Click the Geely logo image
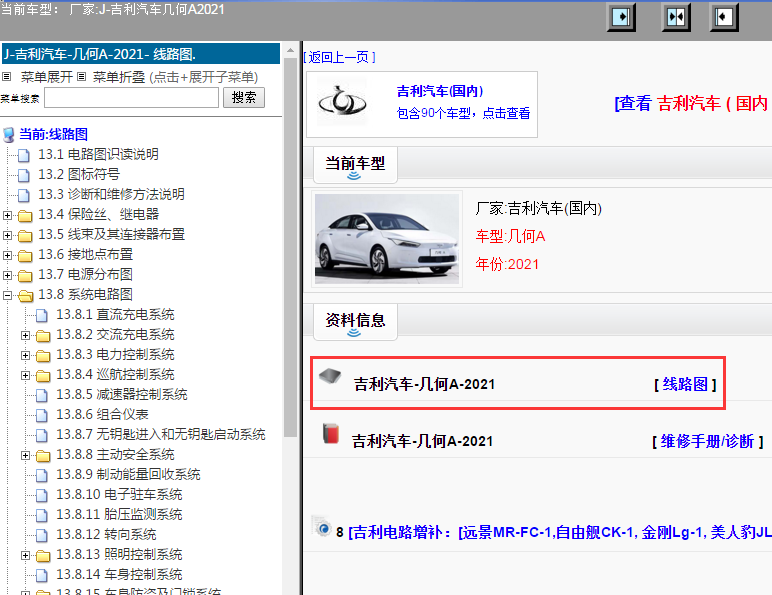This screenshot has width=772, height=595. tap(342, 102)
